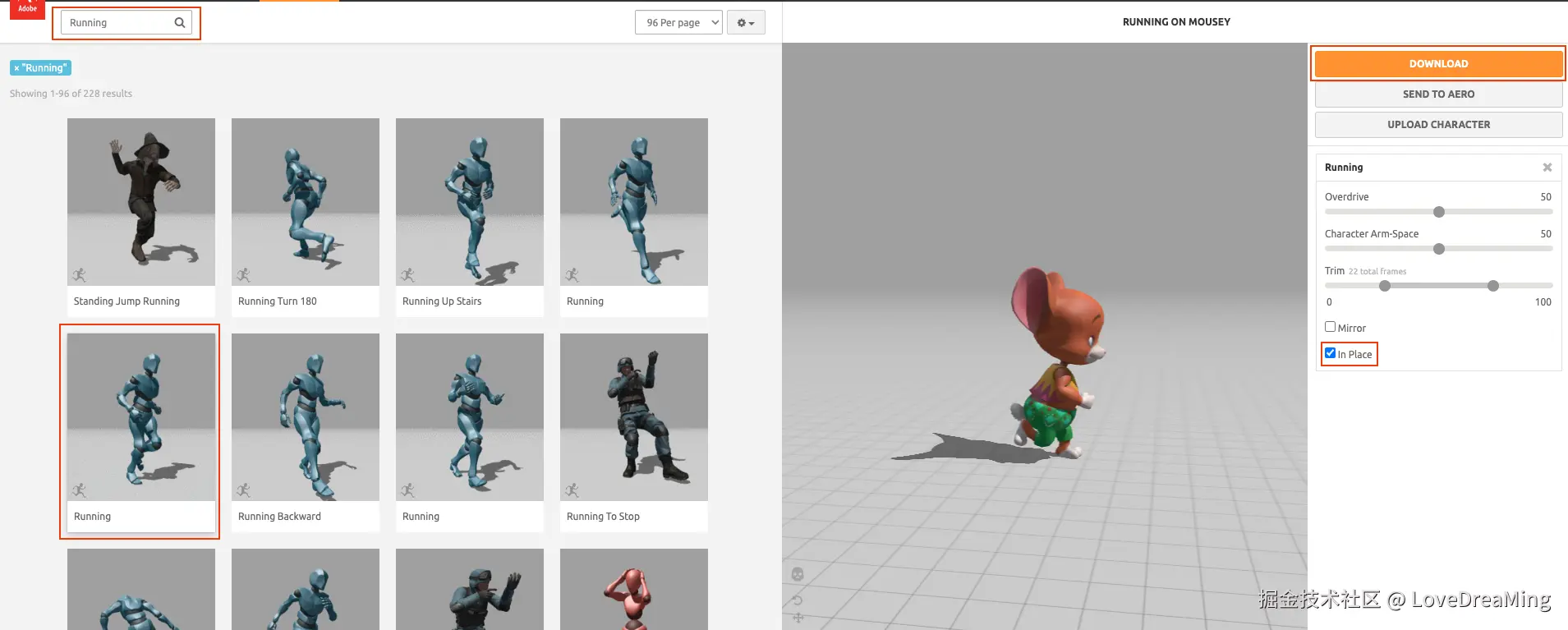Image resolution: width=1568 pixels, height=630 pixels.
Task: Click the "22 total frames" label
Action: (x=1377, y=272)
